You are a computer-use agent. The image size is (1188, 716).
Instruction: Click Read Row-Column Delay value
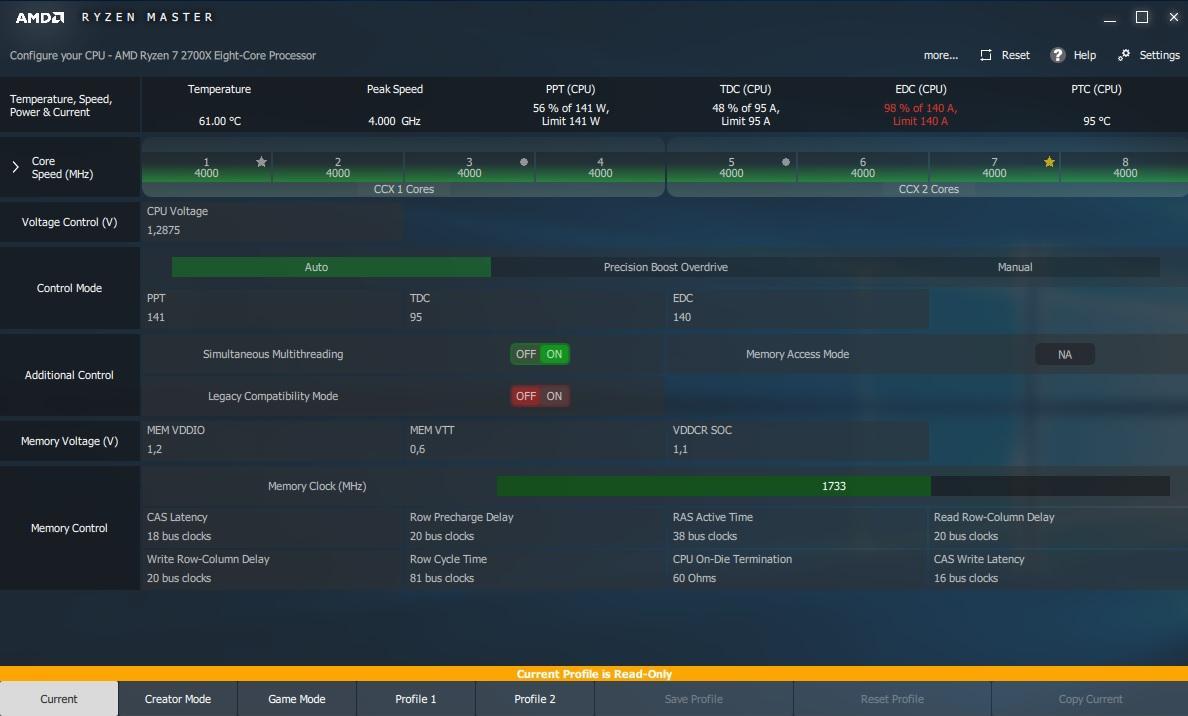tap(966, 536)
